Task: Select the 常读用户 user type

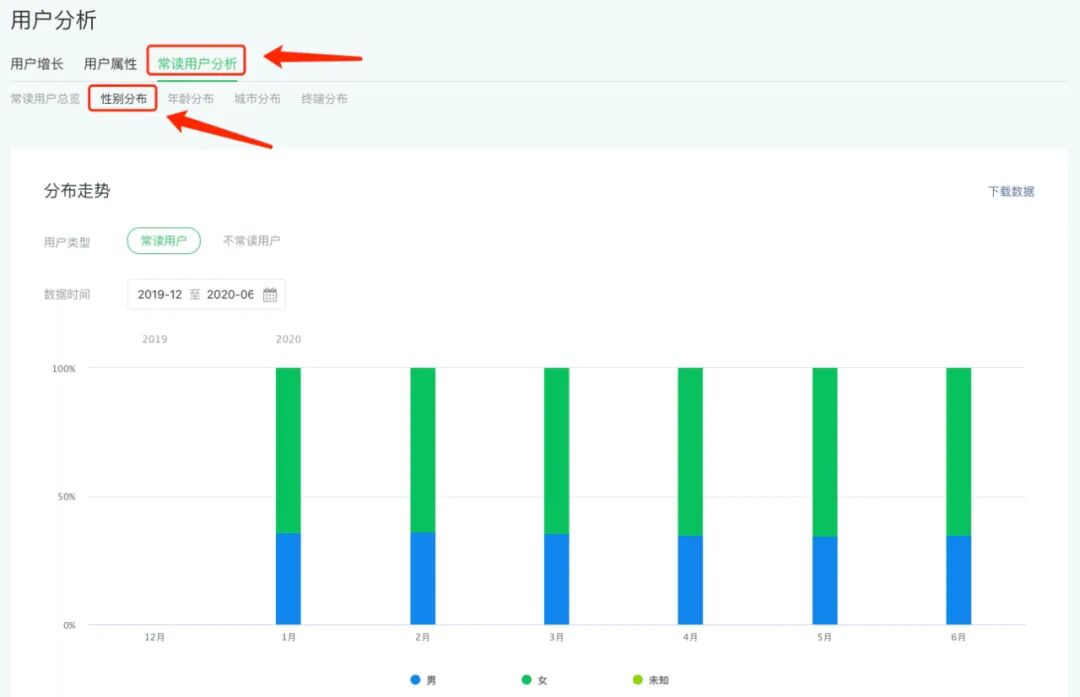Action: pos(164,240)
